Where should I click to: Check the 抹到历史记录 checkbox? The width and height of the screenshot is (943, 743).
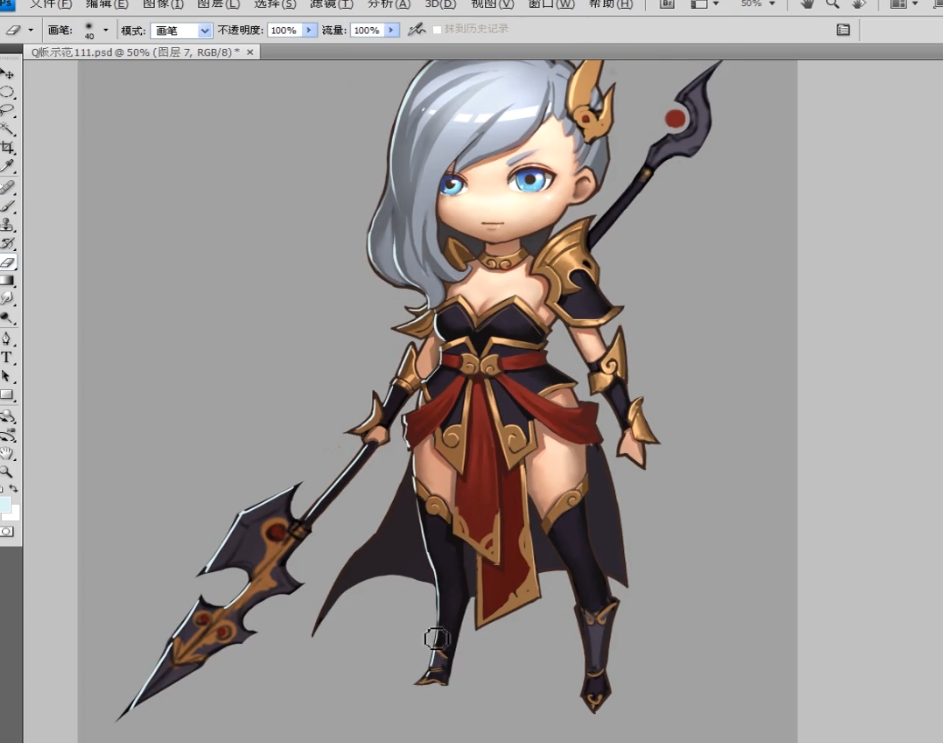click(x=437, y=29)
